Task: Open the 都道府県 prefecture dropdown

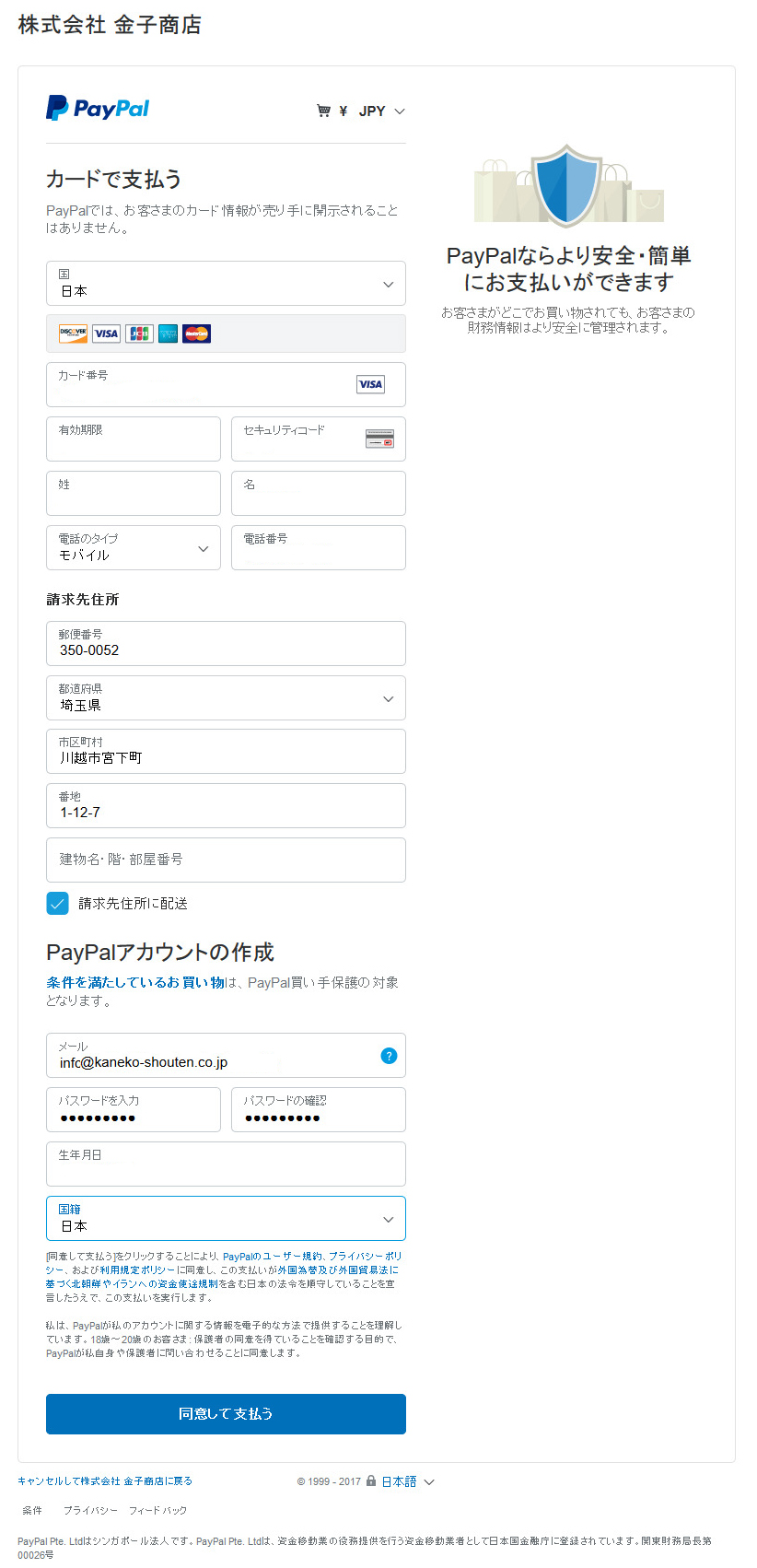Action: 226,697
